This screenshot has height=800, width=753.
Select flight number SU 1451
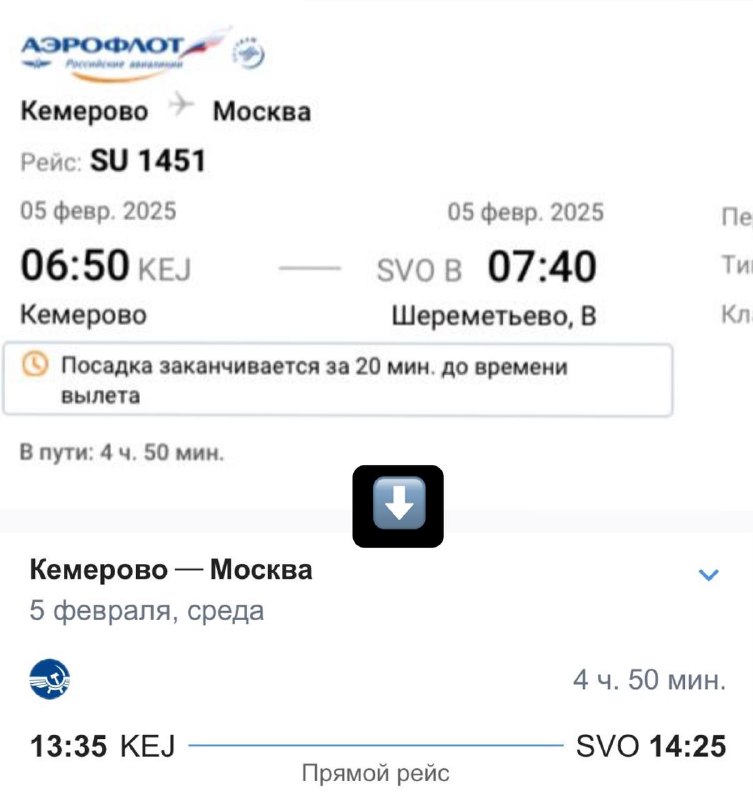coord(148,160)
